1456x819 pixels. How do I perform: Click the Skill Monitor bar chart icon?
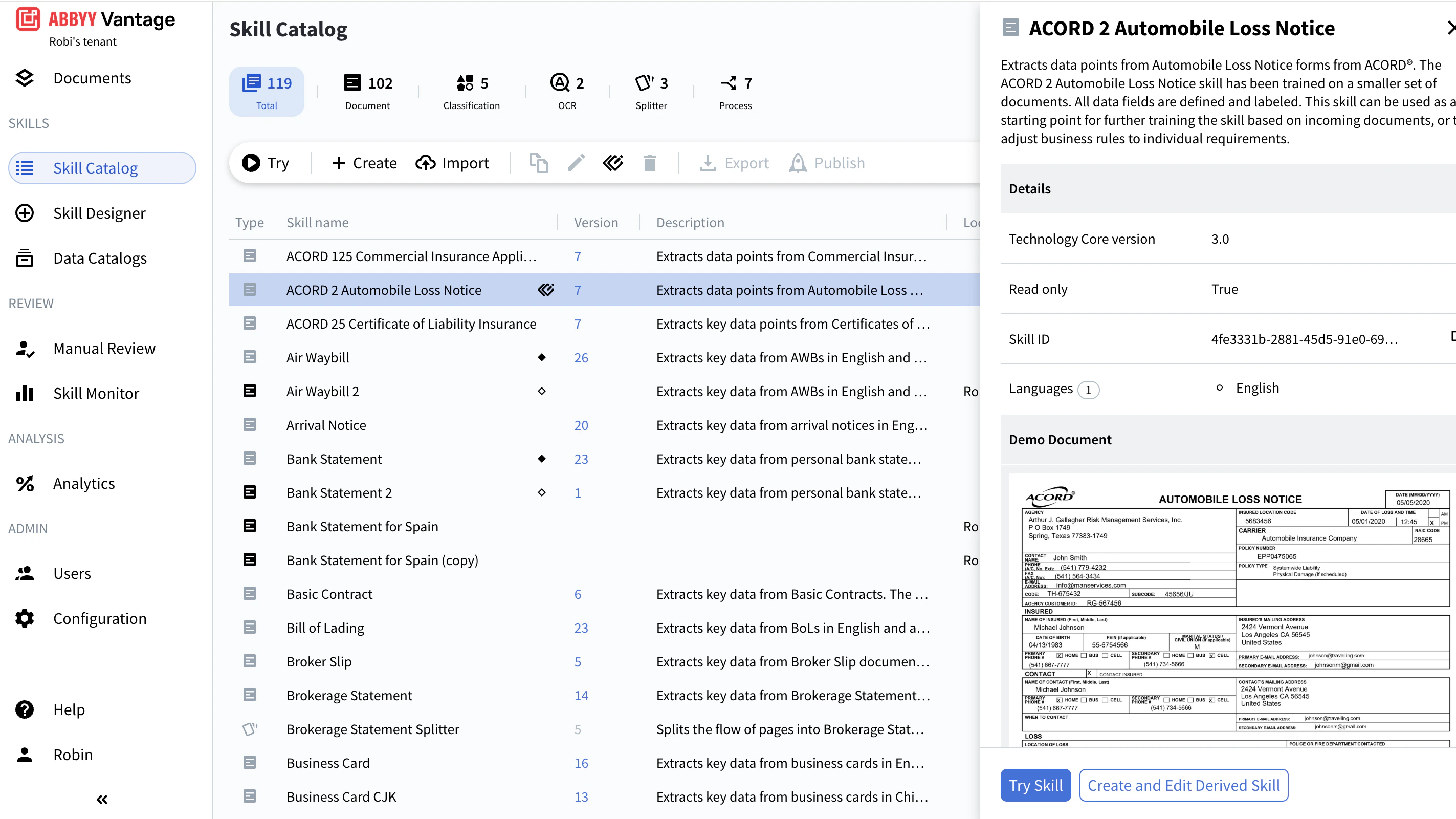[x=25, y=393]
